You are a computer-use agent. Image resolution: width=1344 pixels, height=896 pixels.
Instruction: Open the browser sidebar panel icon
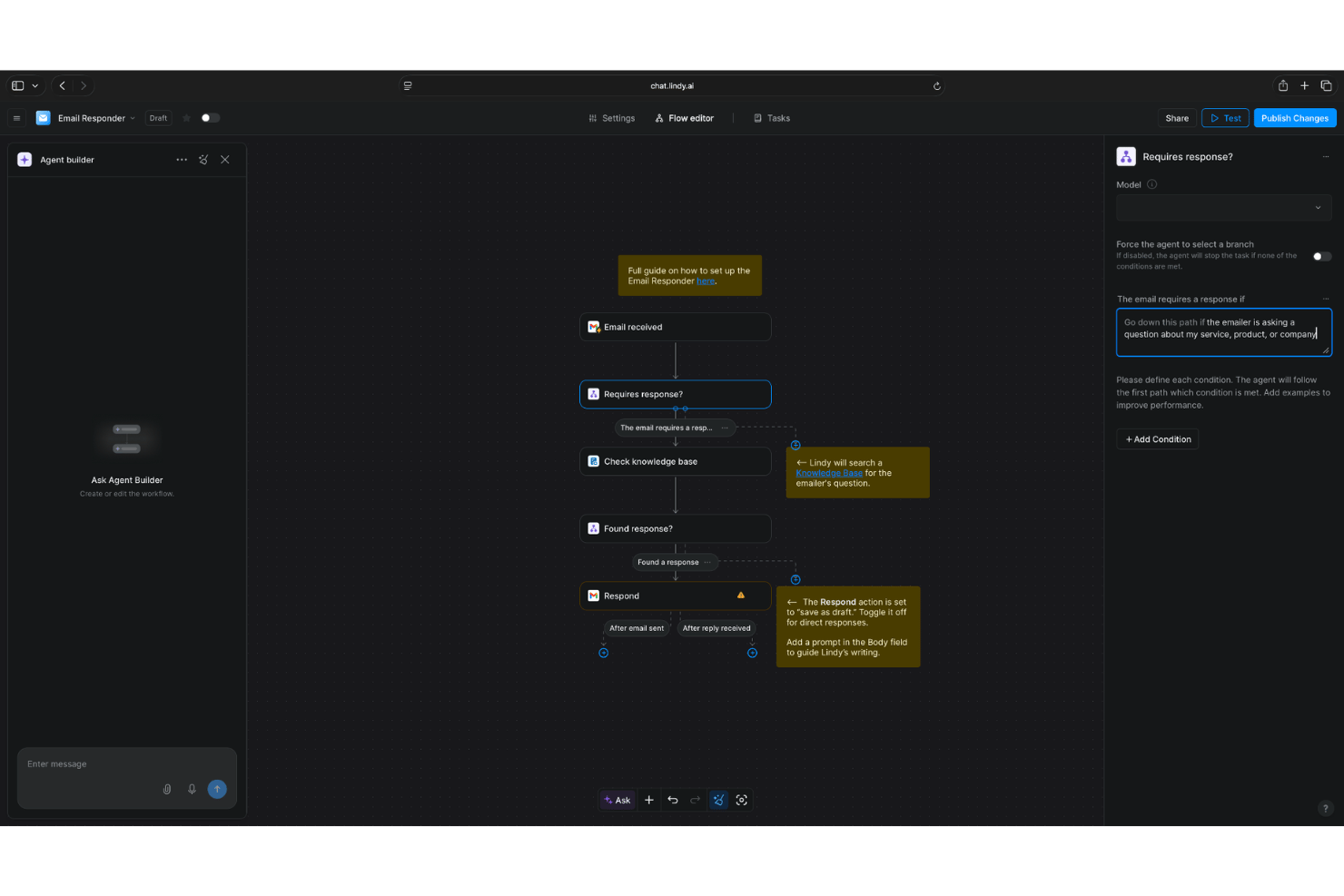17,85
